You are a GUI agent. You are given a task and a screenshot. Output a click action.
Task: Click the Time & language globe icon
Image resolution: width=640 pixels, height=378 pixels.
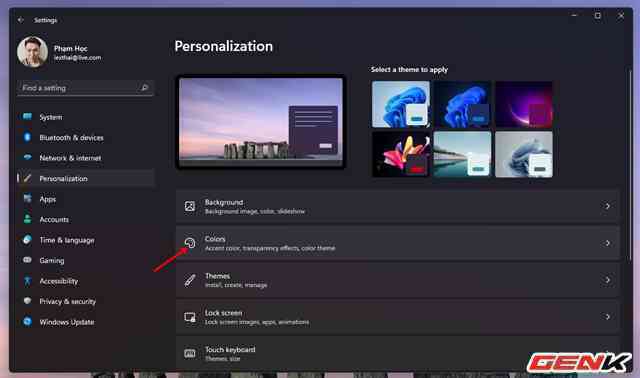[27, 240]
